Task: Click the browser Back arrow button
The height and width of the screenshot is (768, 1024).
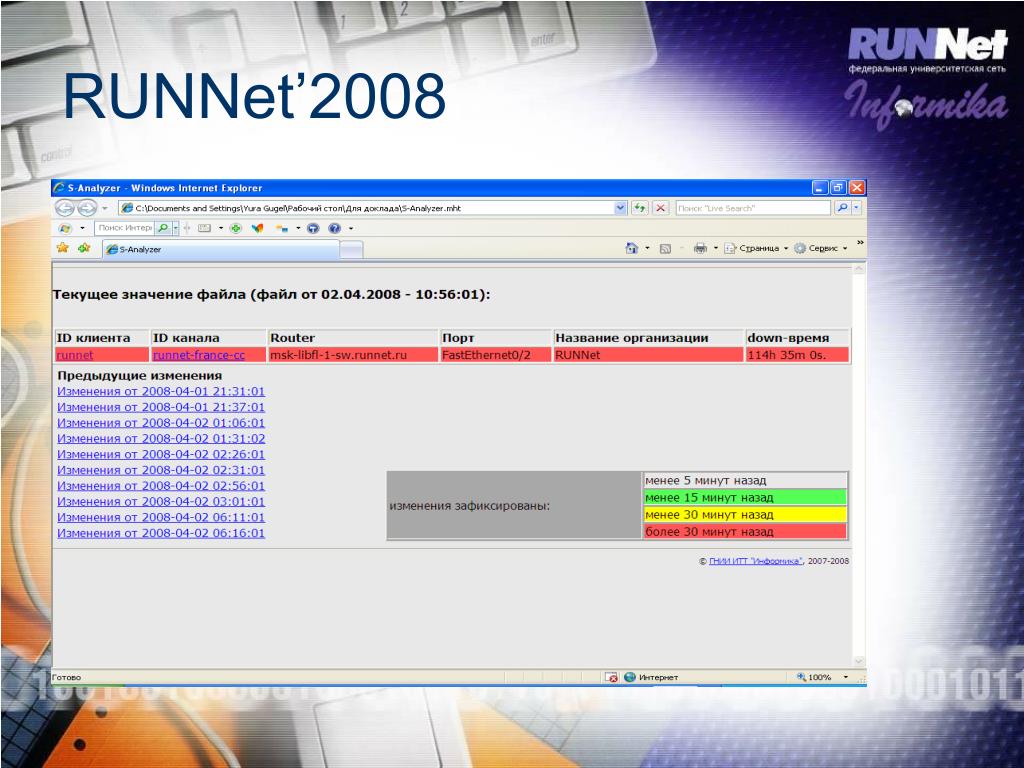Action: coord(64,208)
